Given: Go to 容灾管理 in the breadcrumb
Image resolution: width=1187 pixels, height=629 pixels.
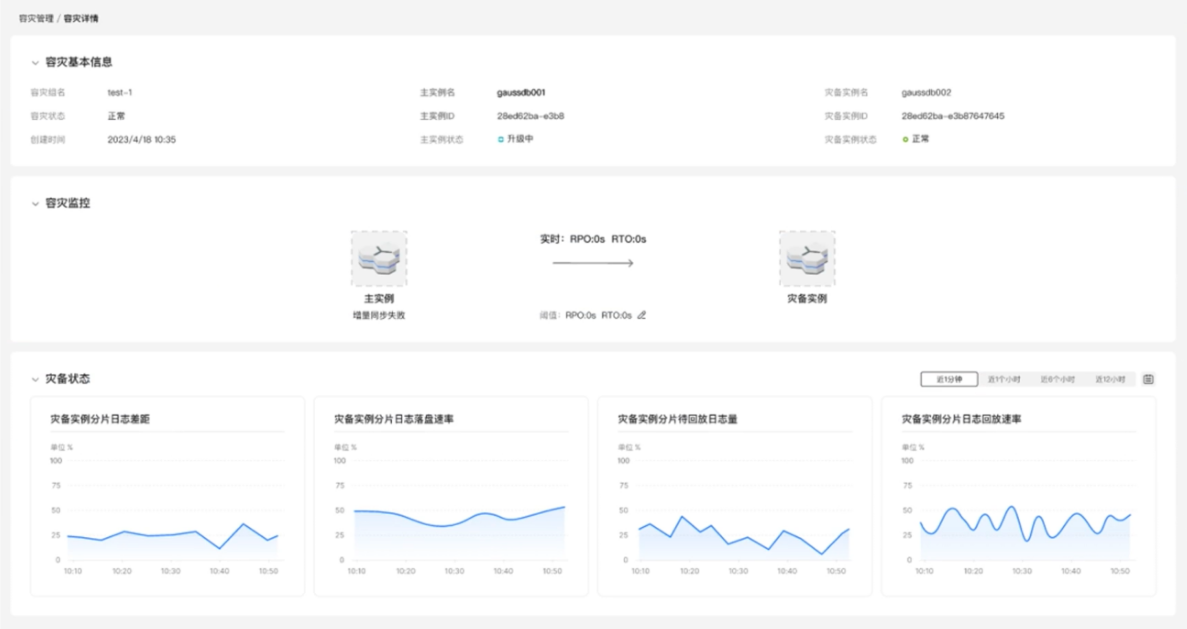Looking at the screenshot, I should tap(36, 18).
